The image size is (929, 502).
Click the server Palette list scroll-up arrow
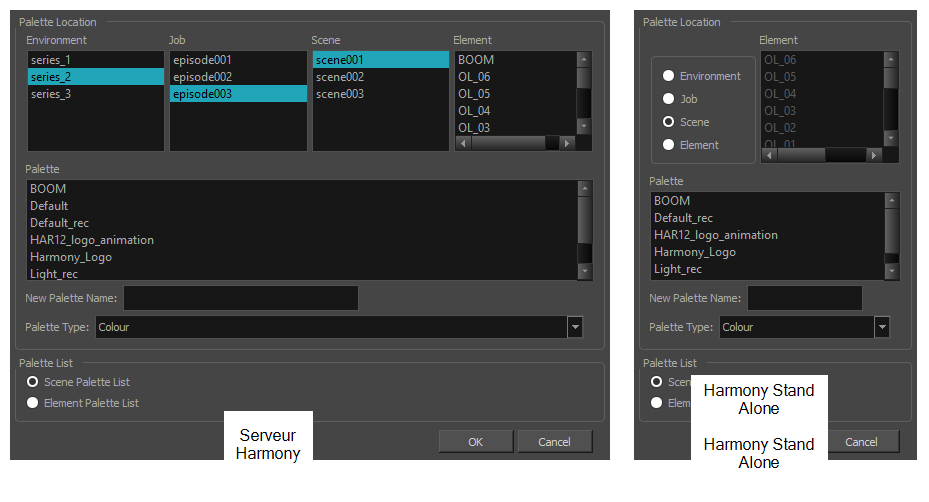(x=585, y=188)
